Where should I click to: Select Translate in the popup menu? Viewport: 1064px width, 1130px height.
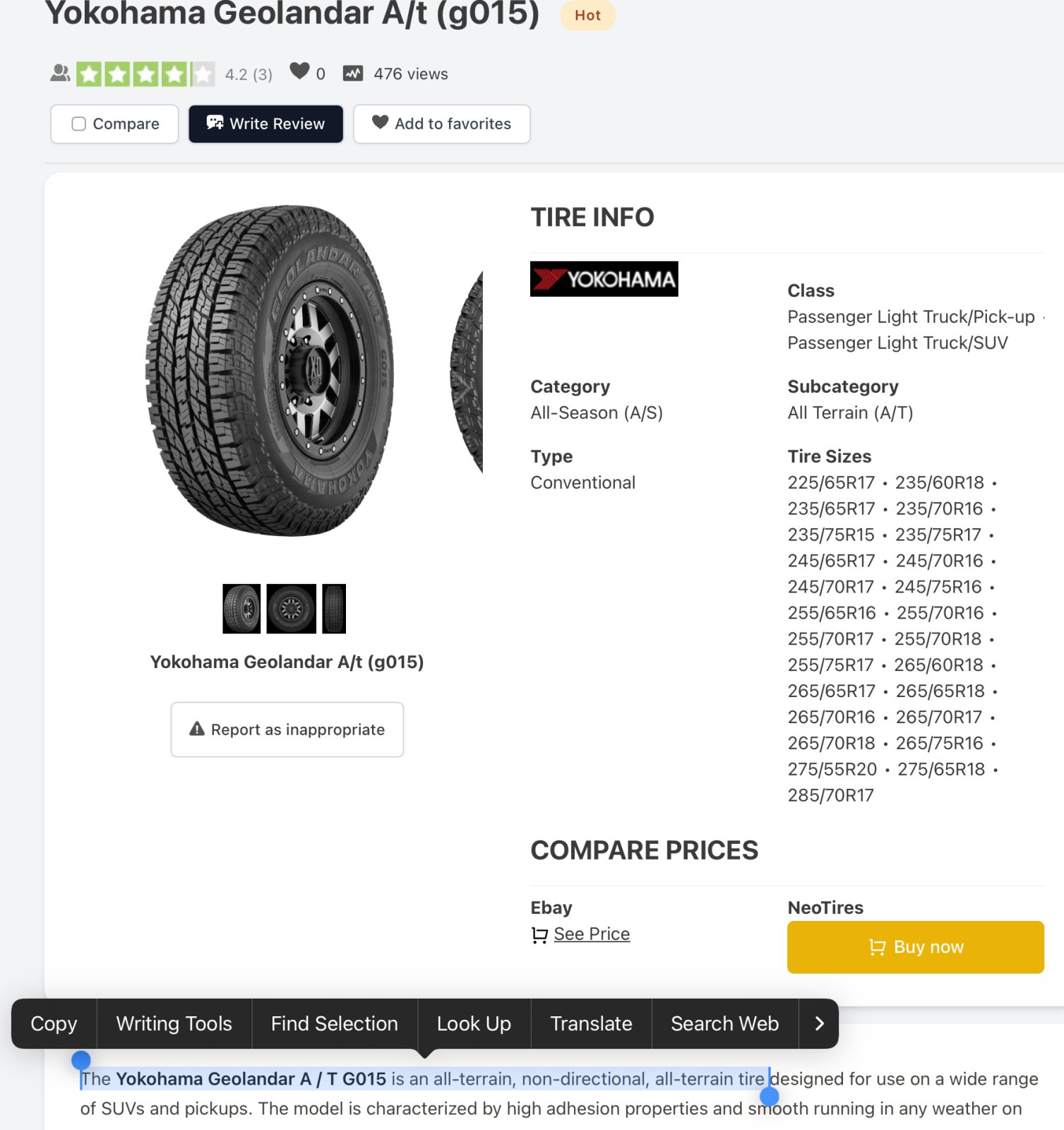591,1023
